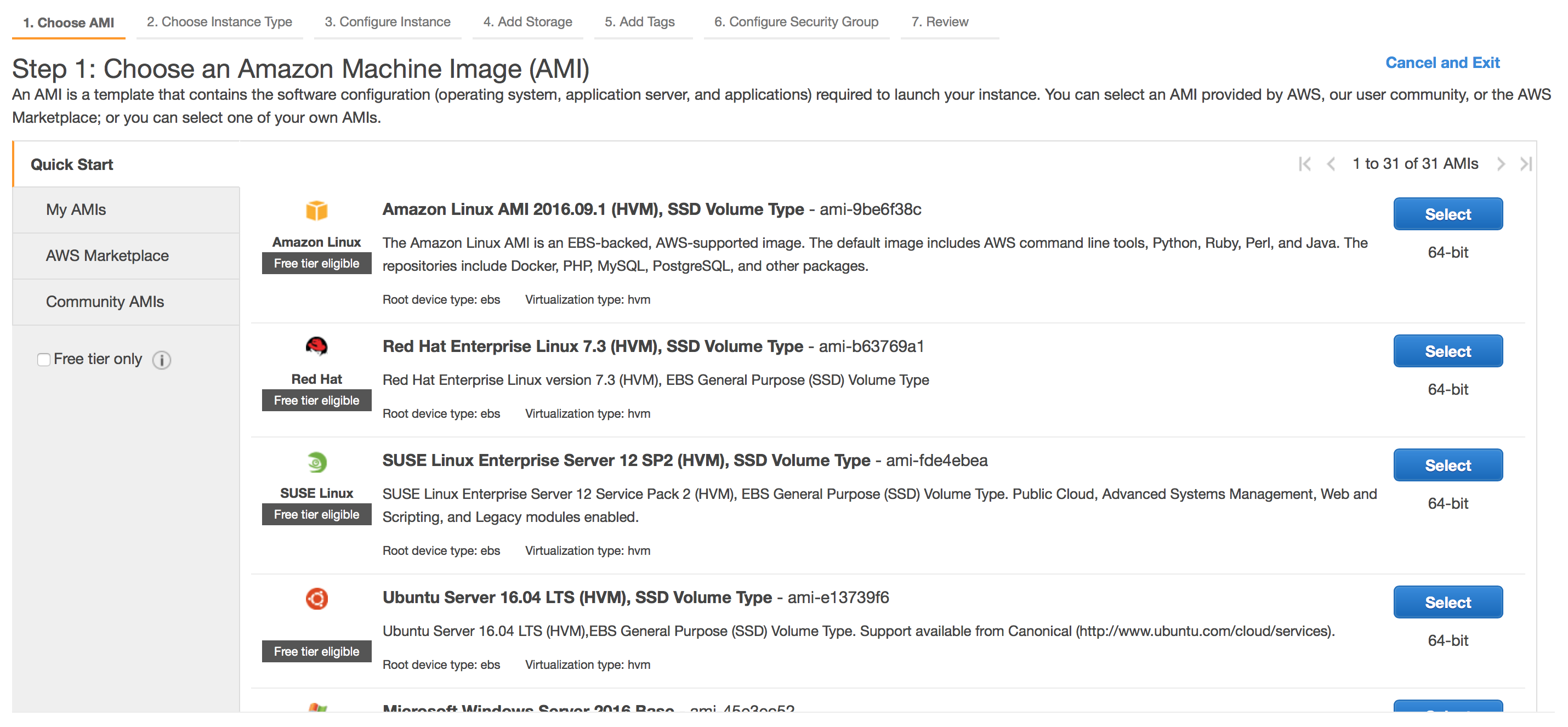Go to 2. Choose Instance Type step
1568x727 pixels.
click(x=219, y=22)
